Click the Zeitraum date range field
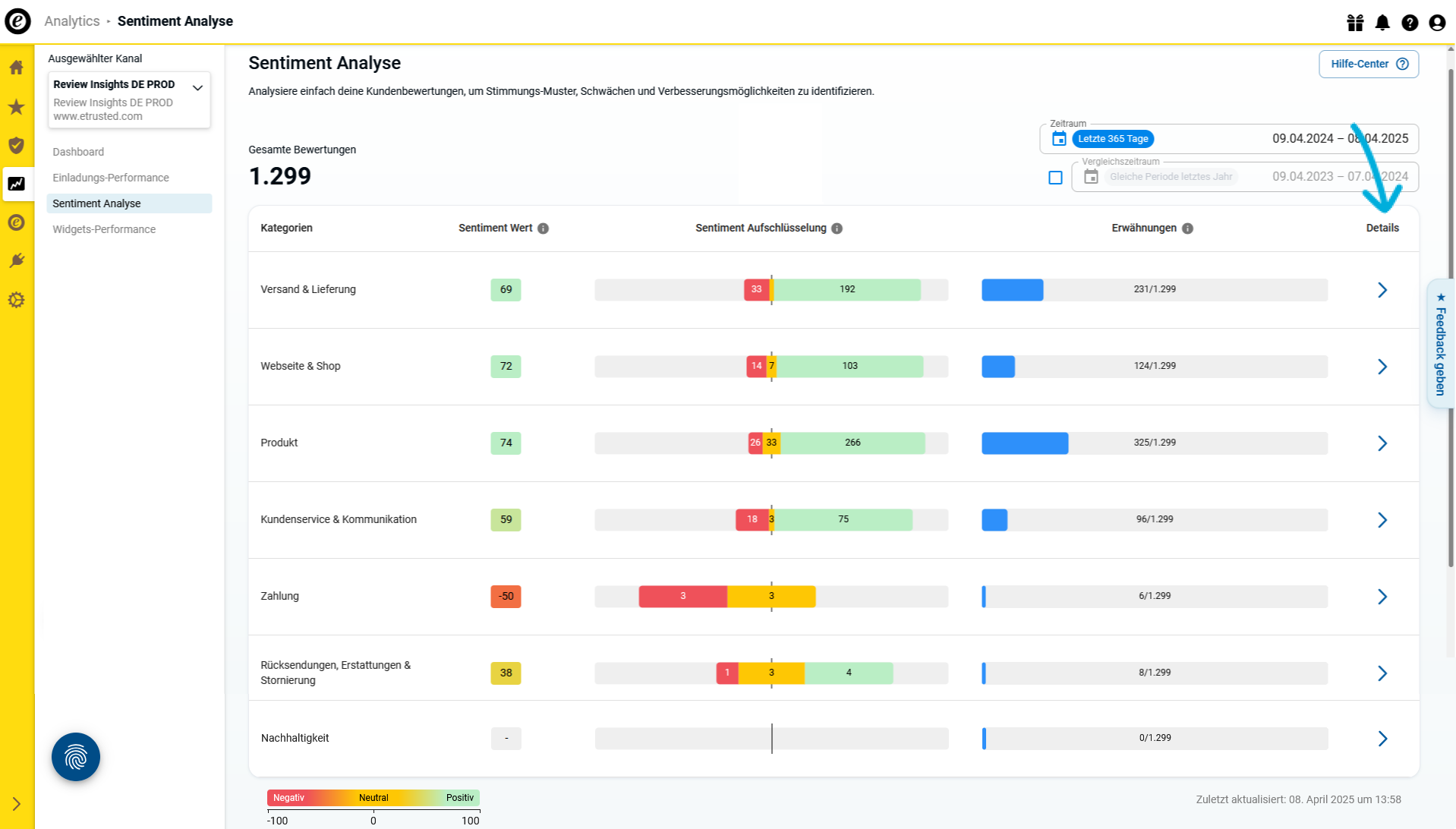Viewport: 1456px width, 829px height. tap(1229, 139)
